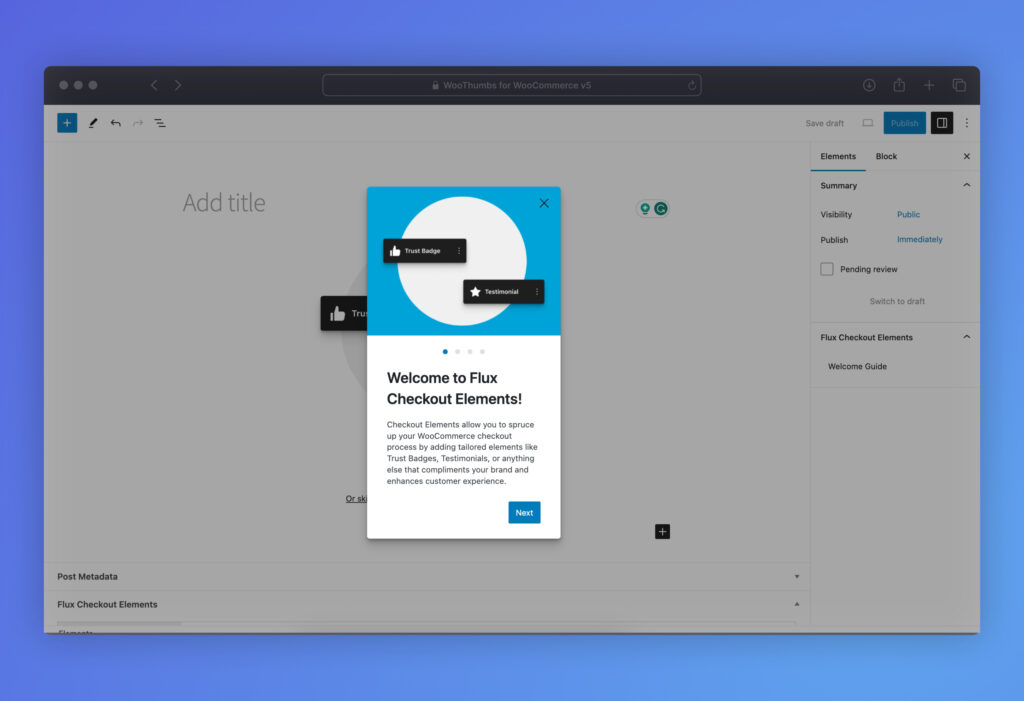Click the Public visibility link

[908, 214]
